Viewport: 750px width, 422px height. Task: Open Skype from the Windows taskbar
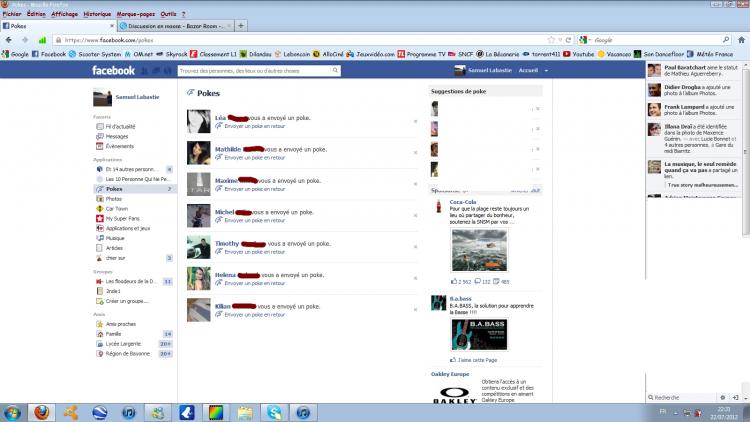tap(275, 411)
